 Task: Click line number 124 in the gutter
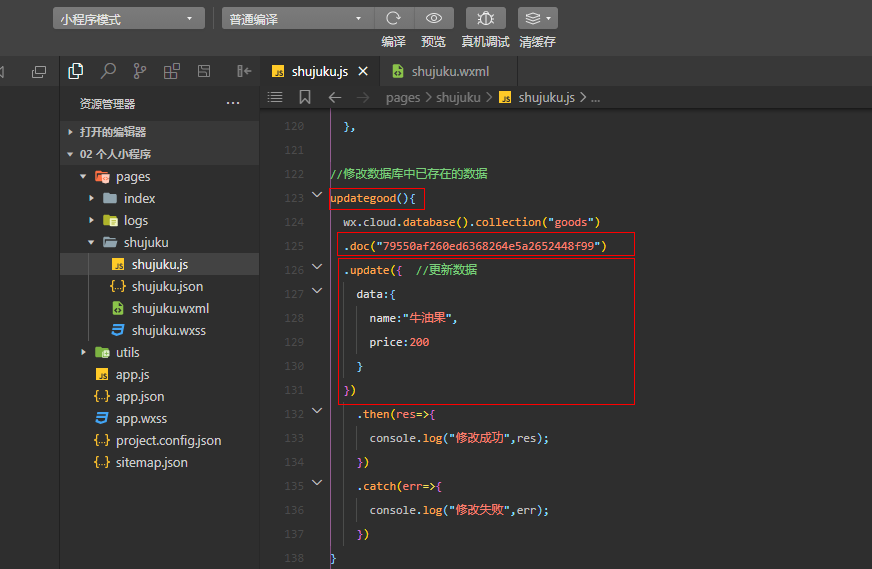pyautogui.click(x=294, y=222)
